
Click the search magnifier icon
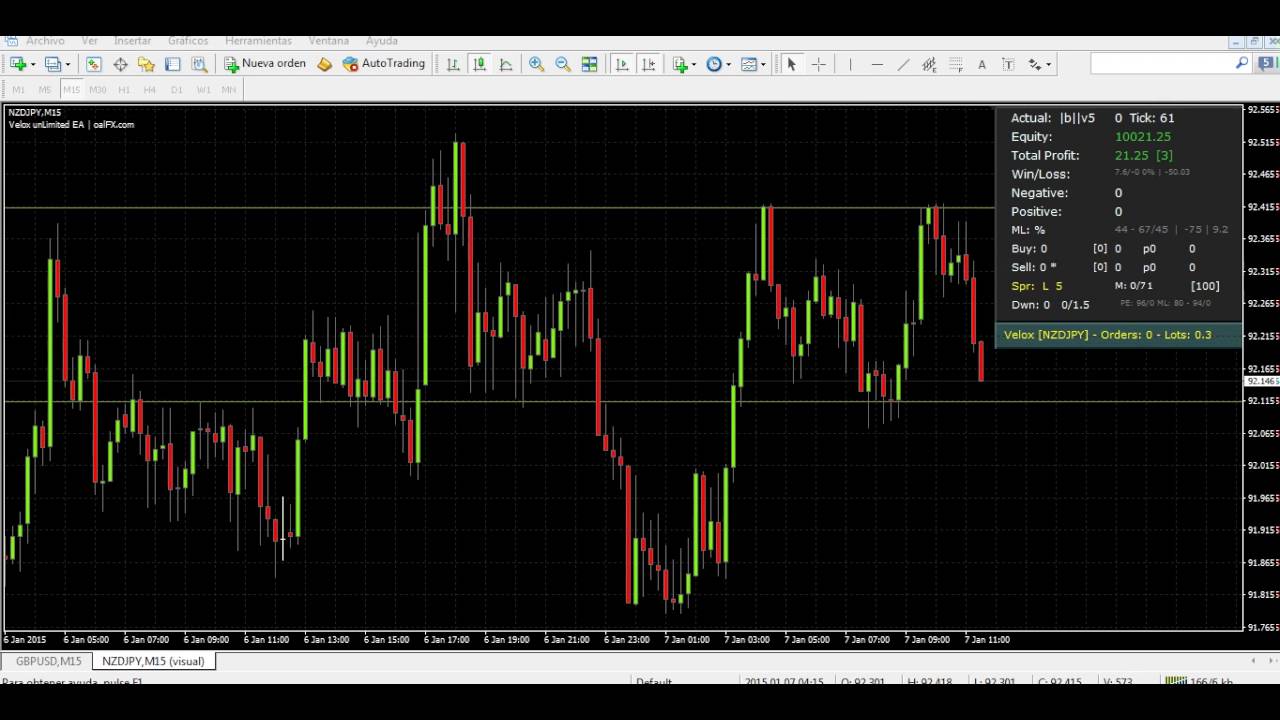point(1242,63)
